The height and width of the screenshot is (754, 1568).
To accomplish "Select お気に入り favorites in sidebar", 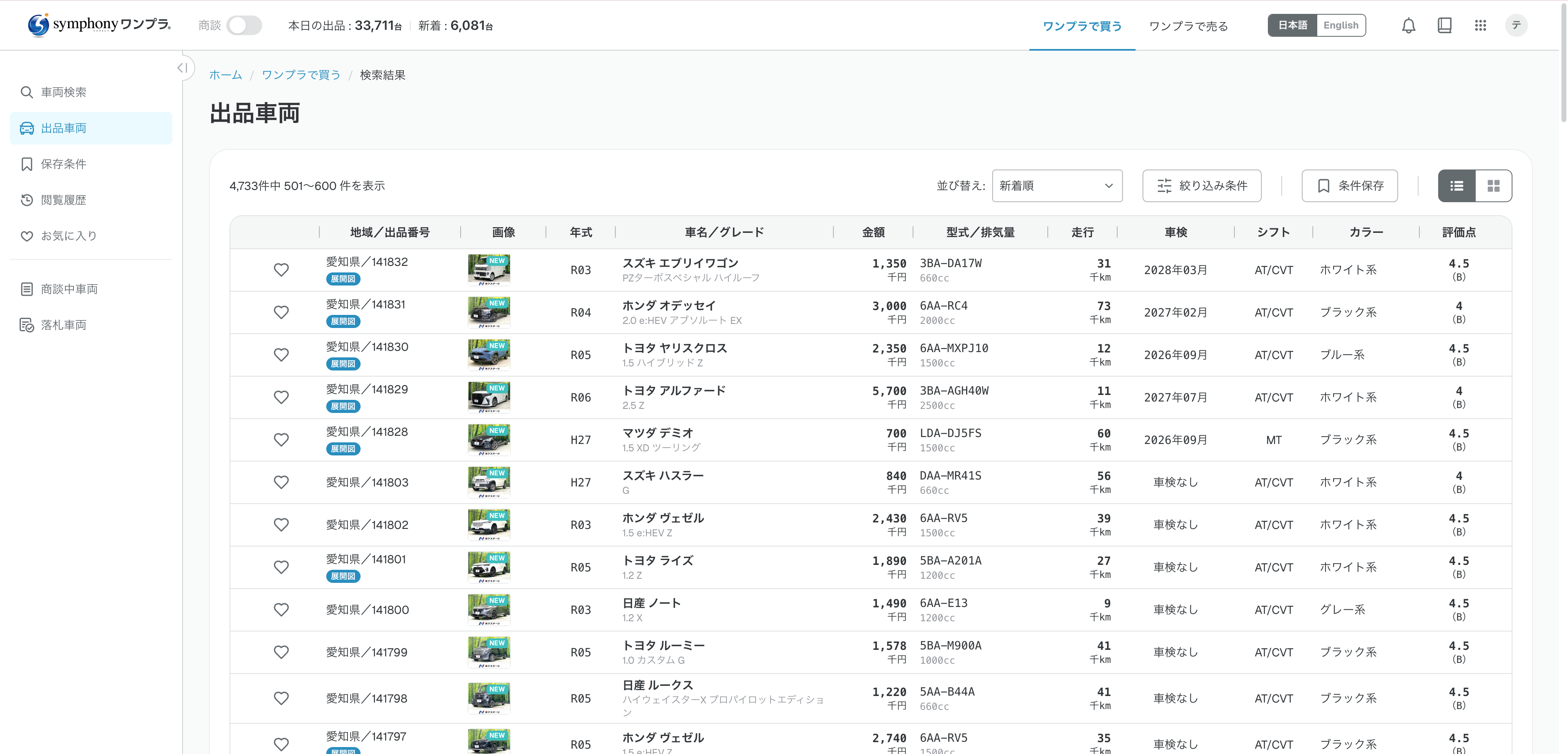I will coord(67,235).
